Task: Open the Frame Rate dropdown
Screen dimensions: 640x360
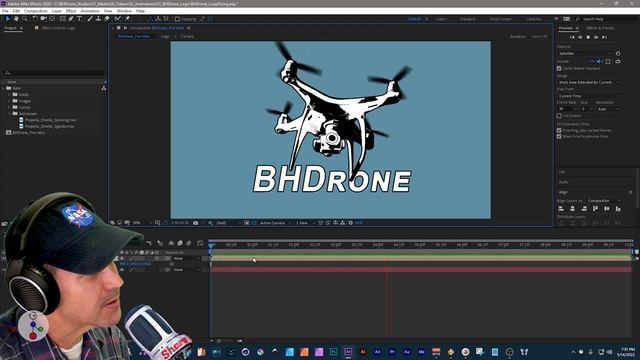Action: click(x=568, y=109)
